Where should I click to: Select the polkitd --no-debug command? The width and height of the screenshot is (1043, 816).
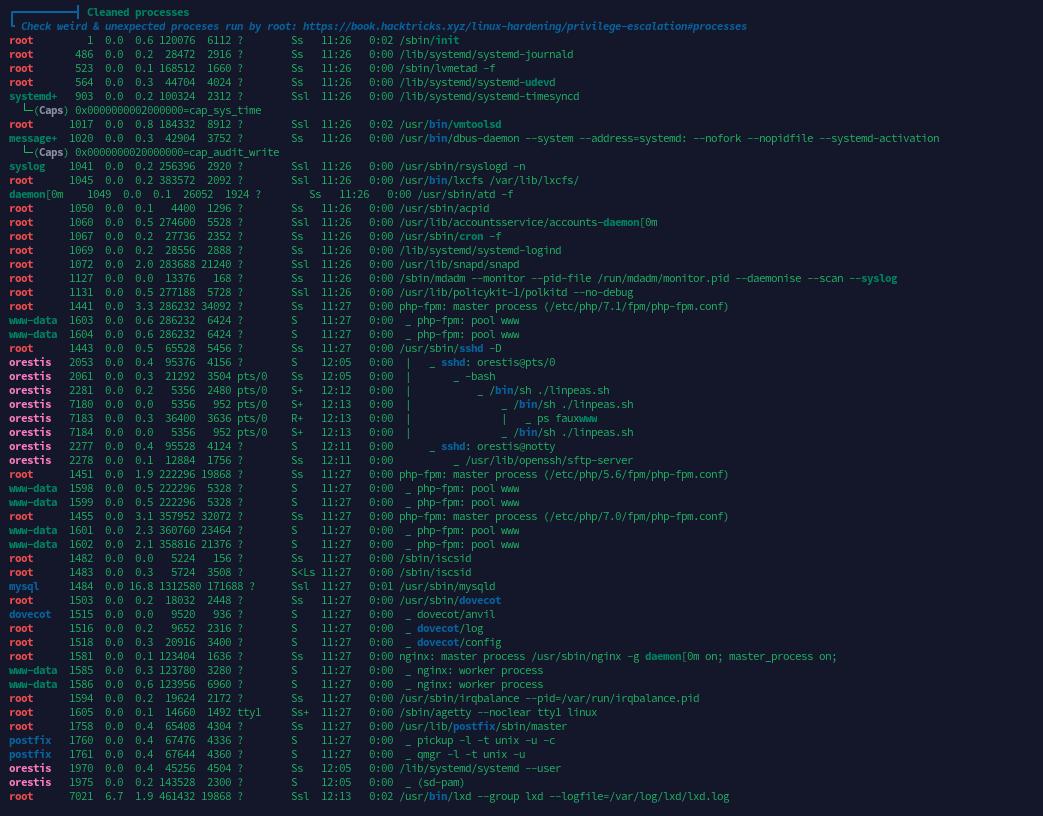pos(516,292)
